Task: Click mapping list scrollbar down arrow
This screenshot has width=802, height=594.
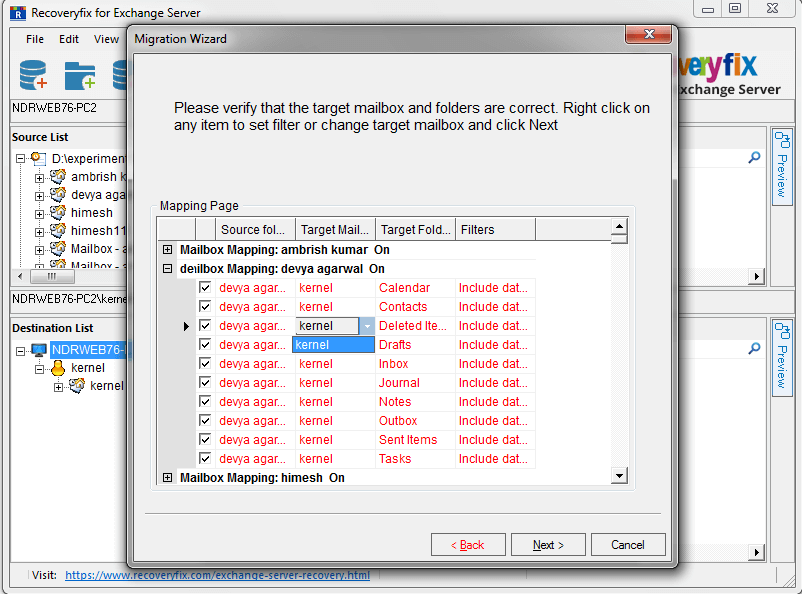Action: click(x=619, y=476)
